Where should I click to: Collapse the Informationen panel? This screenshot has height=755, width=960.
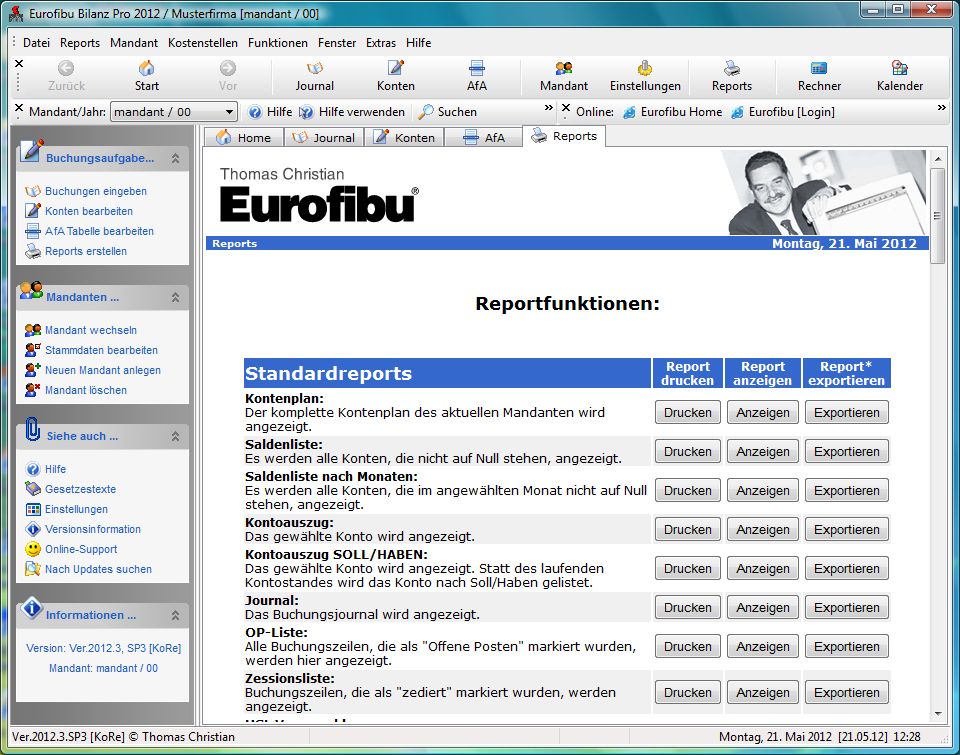pyautogui.click(x=176, y=615)
